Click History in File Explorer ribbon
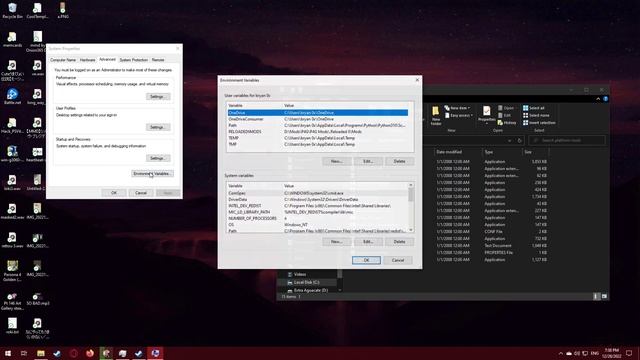This screenshot has height=360, width=640. click(507, 122)
